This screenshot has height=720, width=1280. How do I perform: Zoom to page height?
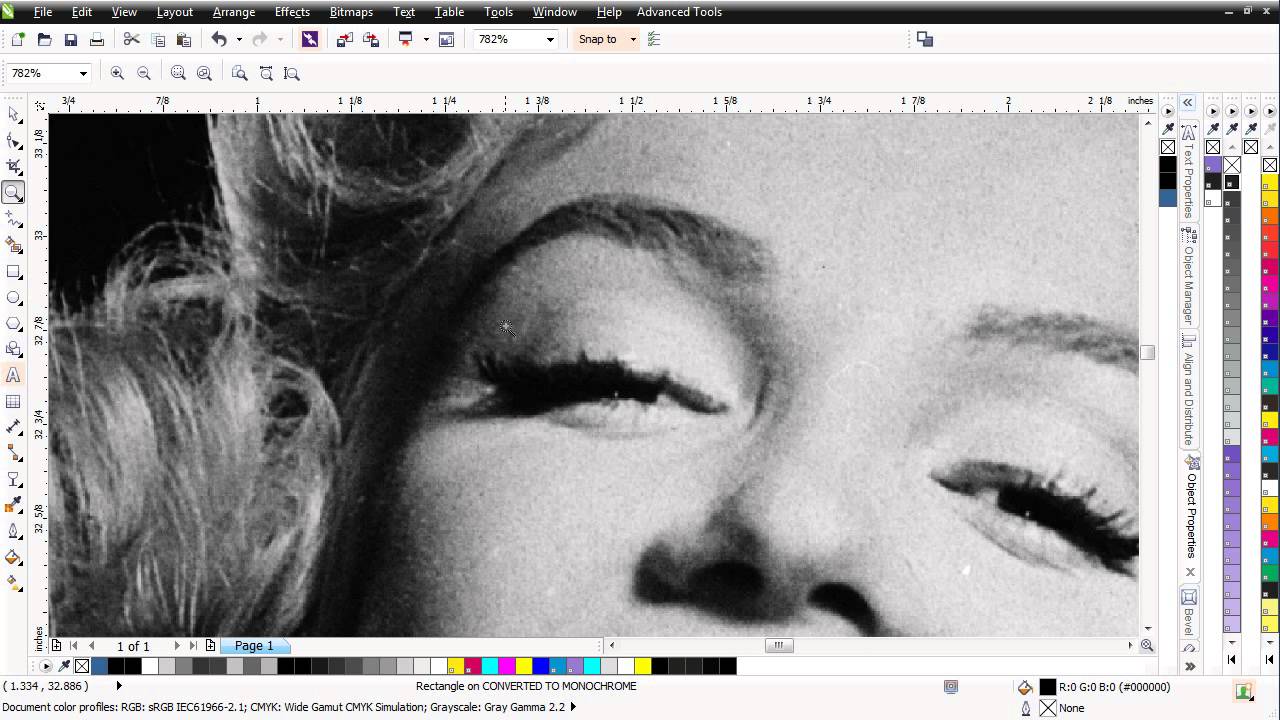pyautogui.click(x=292, y=73)
